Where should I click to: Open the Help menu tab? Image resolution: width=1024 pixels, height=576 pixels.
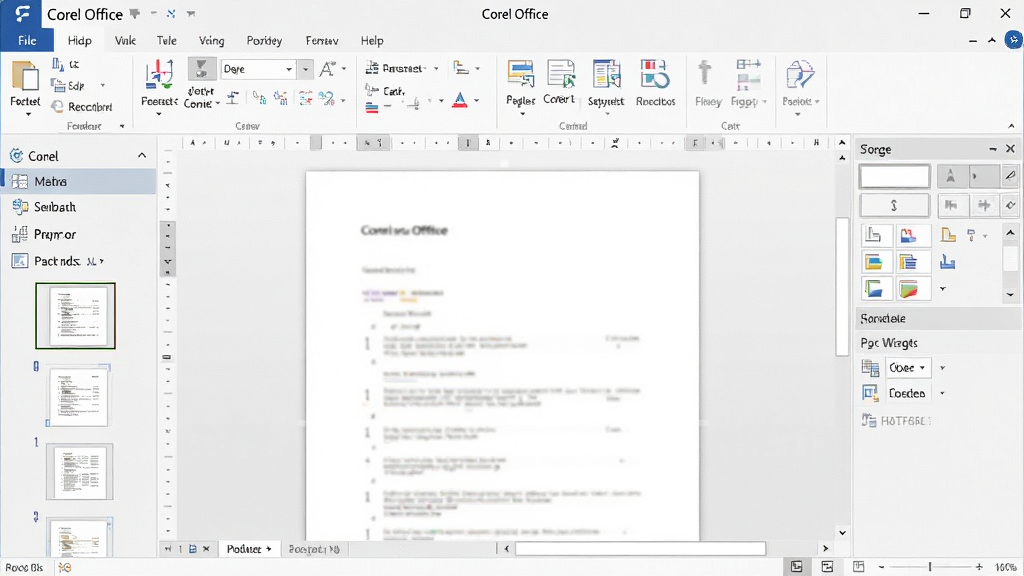coord(372,40)
